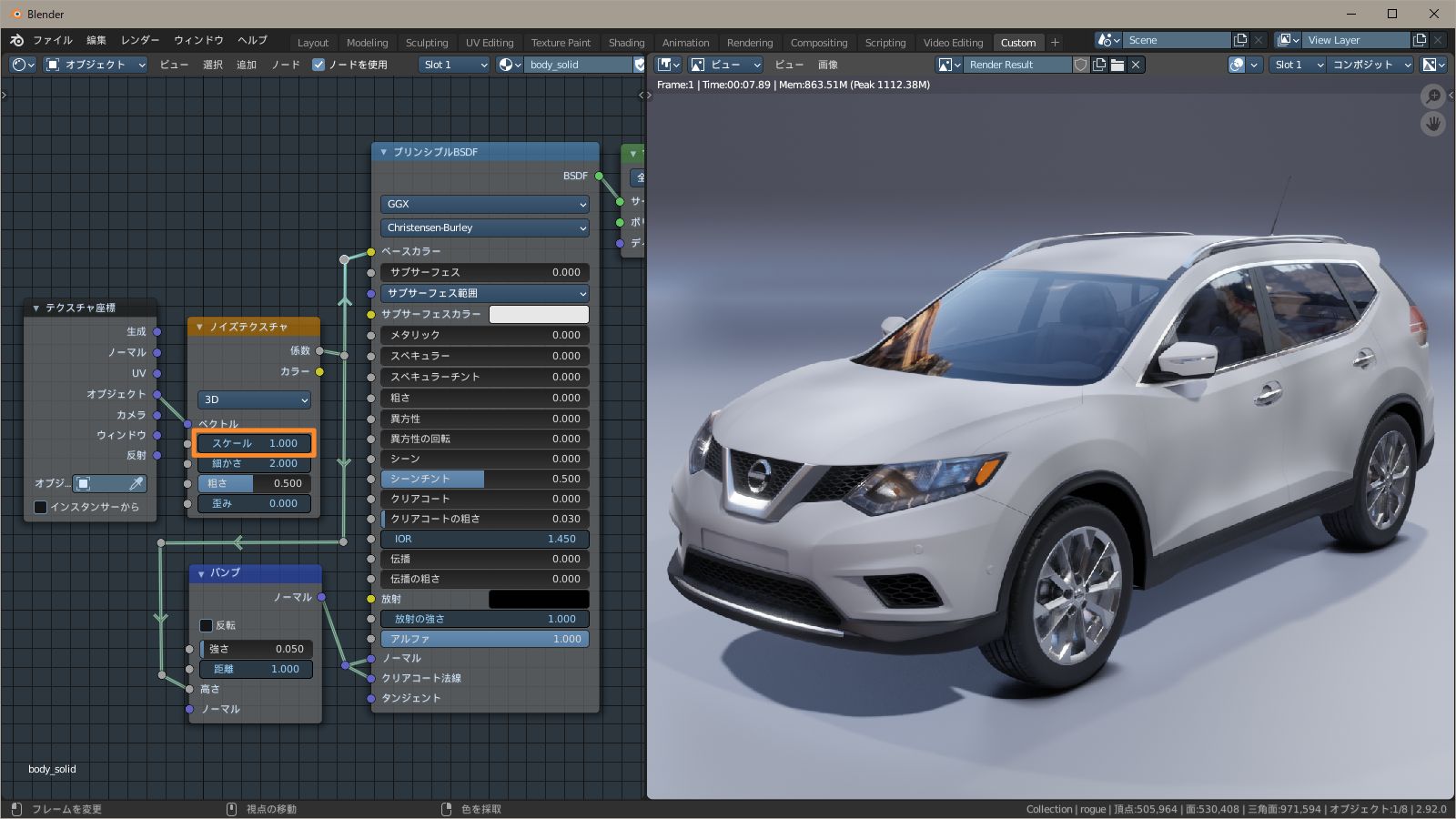This screenshot has width=1456, height=819.
Task: Click the object picker icon in オブジェクト field
Action: coord(83,483)
